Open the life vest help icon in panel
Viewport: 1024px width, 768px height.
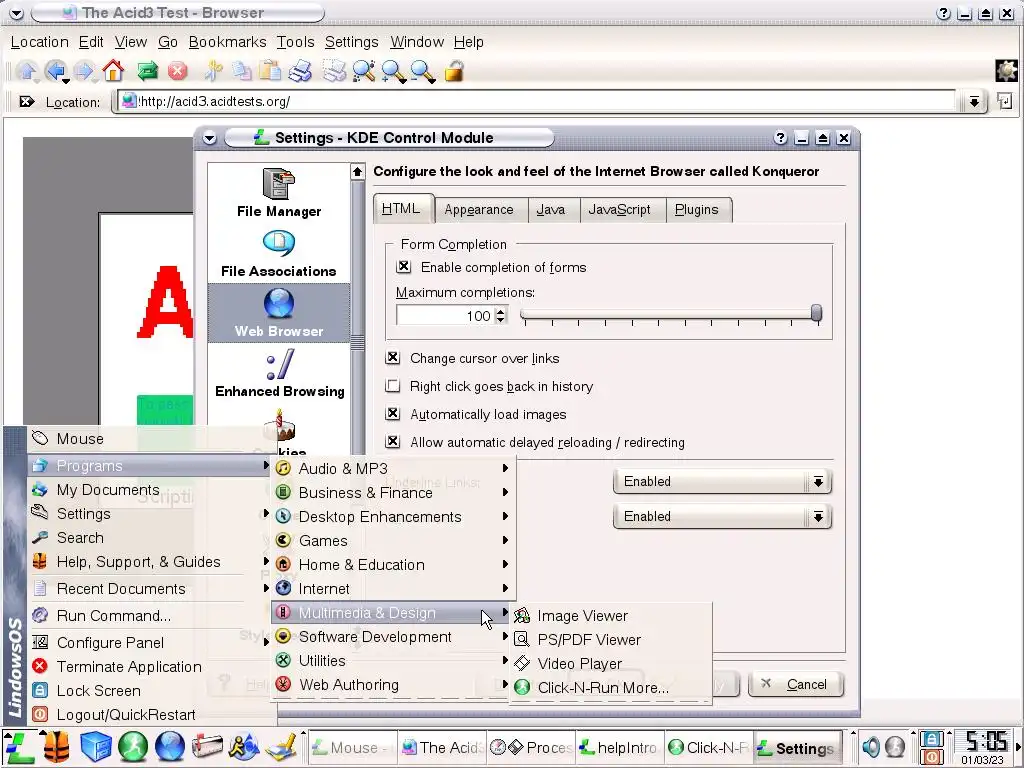56,746
